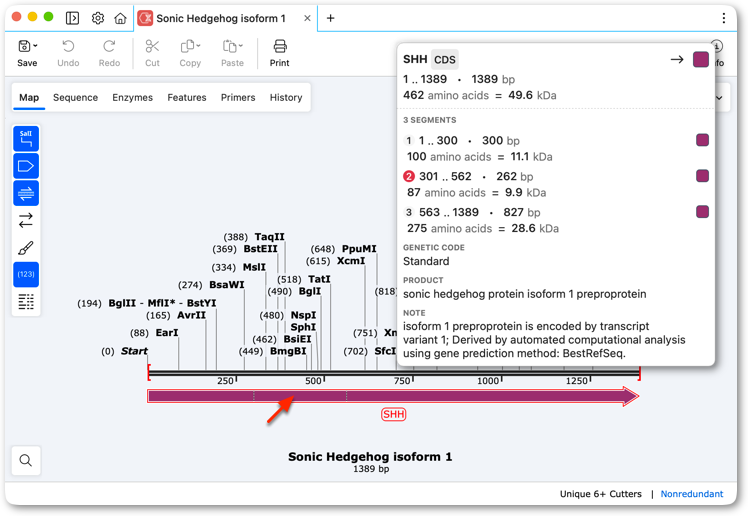
Task: Click the dotted lines layout icon
Action: (x=26, y=301)
